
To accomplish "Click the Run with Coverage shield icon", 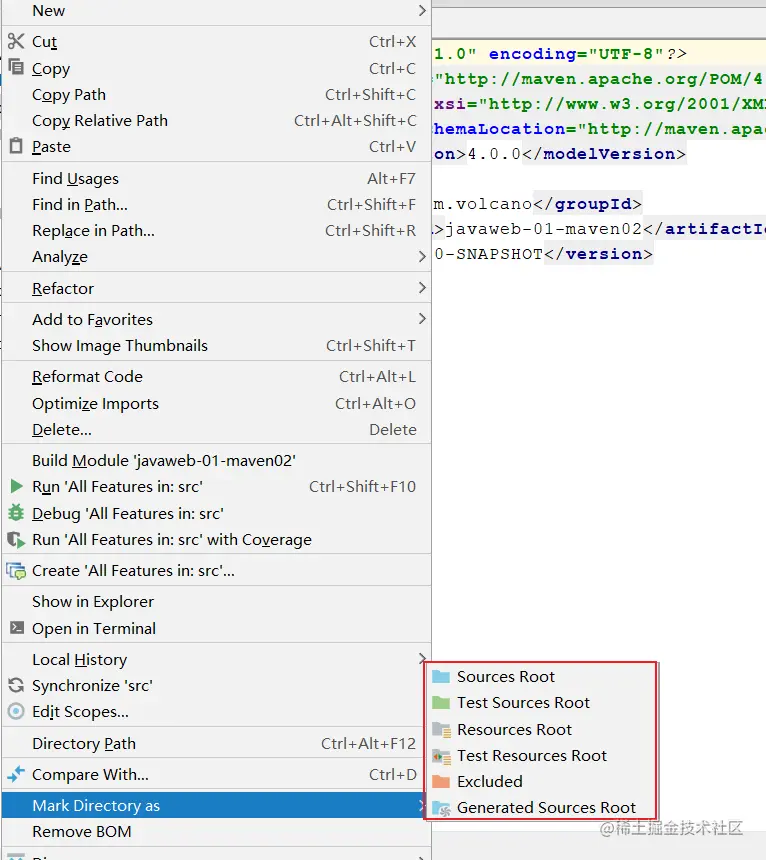I will click(16, 540).
